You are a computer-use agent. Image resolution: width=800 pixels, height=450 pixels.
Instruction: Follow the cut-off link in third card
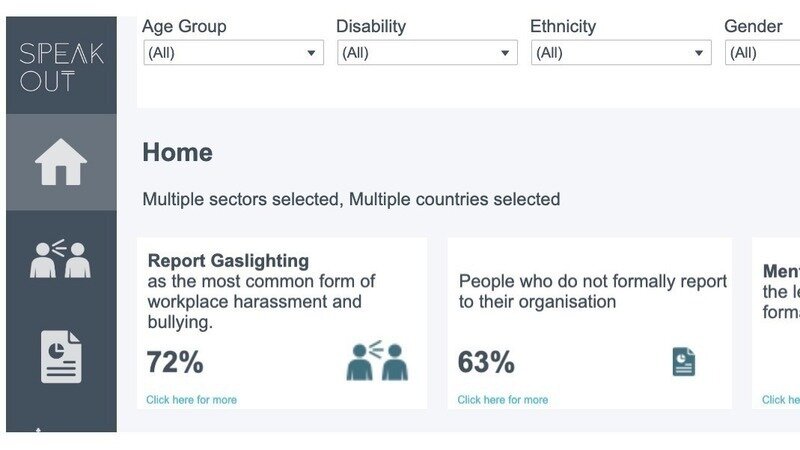point(781,399)
